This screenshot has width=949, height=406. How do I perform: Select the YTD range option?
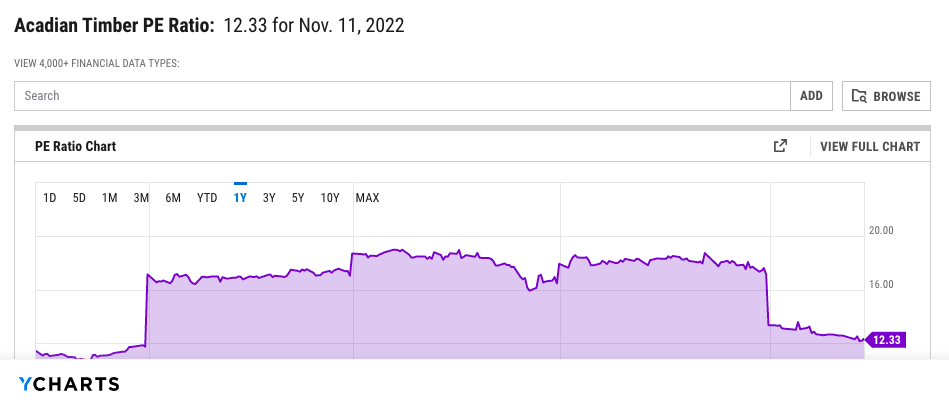click(x=207, y=198)
